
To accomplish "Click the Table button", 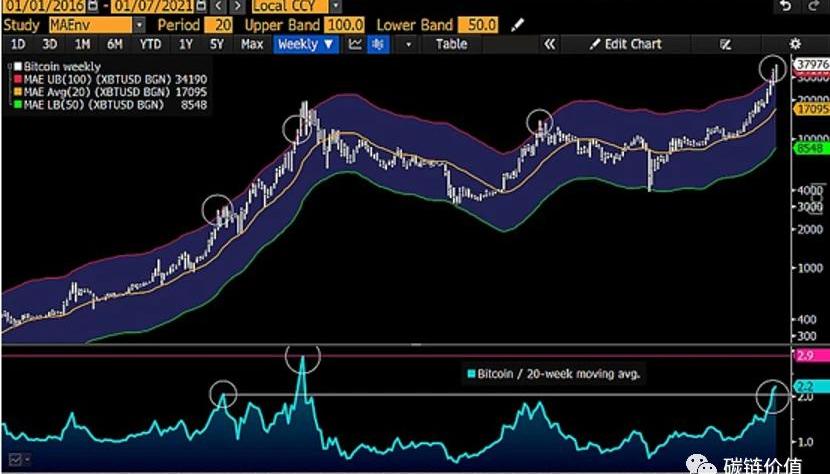I will pyautogui.click(x=451, y=44).
